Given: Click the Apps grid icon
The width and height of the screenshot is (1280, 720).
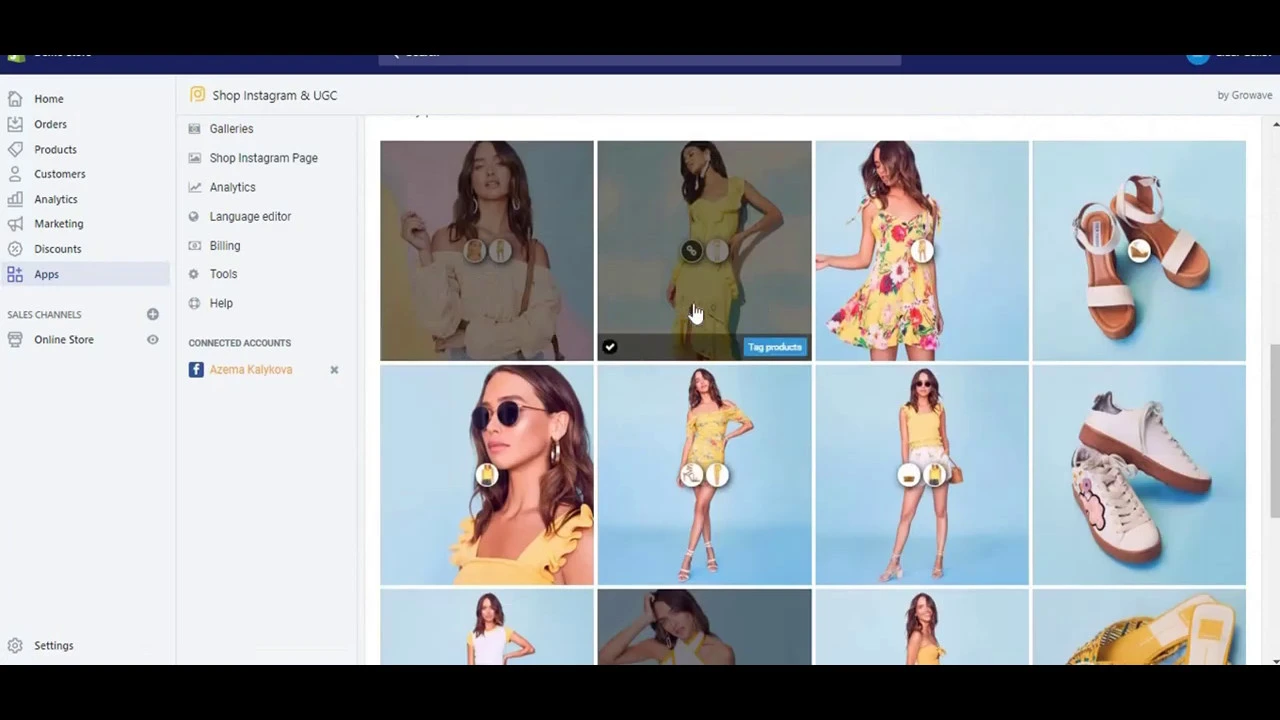Looking at the screenshot, I should [15, 274].
